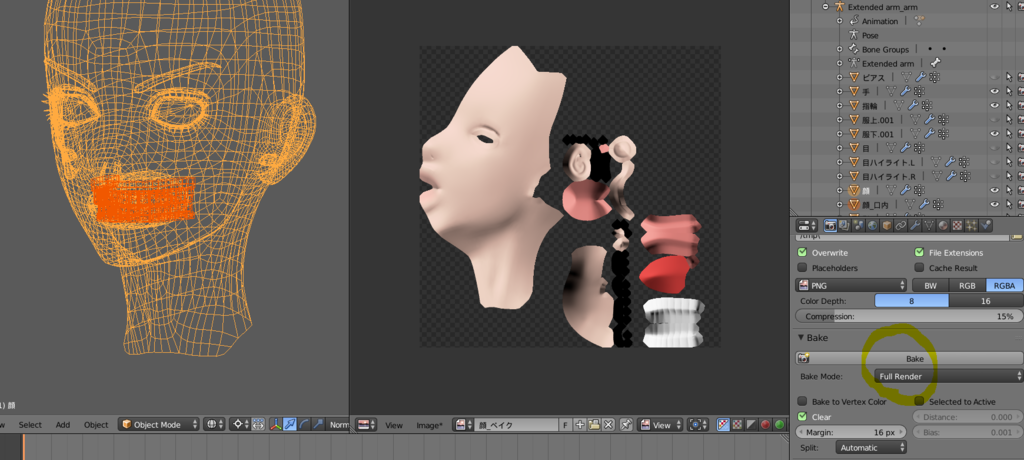1024x460 pixels.
Task: Open the viewport shading selector
Action: [x=214, y=425]
